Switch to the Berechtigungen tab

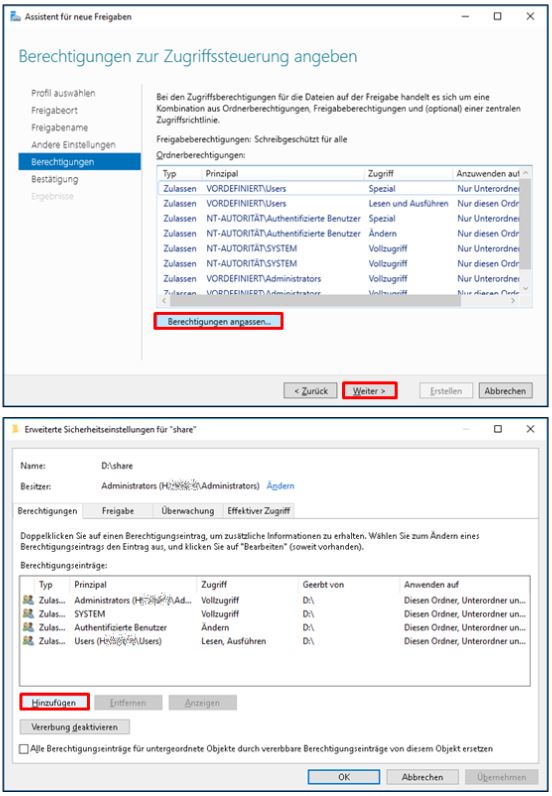click(47, 511)
